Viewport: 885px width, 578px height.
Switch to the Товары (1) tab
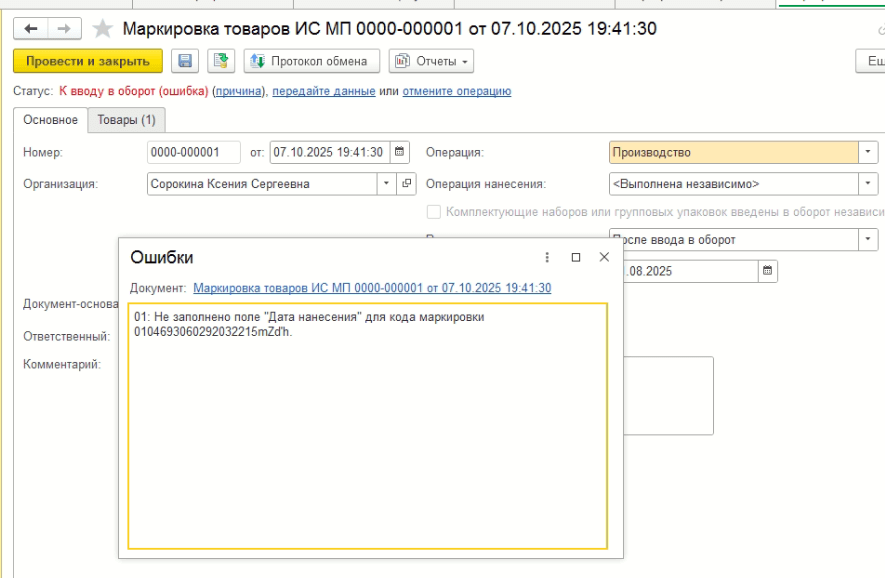coord(126,120)
